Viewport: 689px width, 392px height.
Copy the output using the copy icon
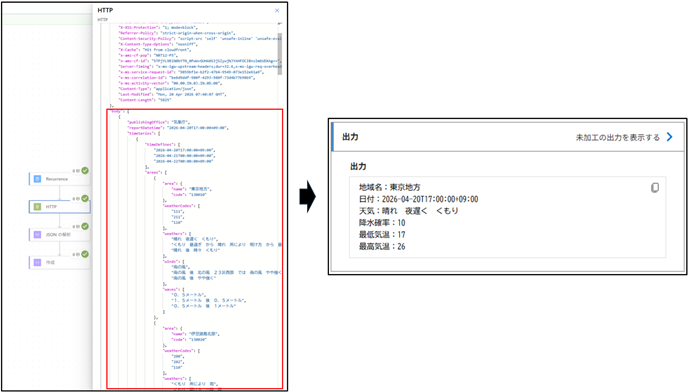[x=655, y=188]
